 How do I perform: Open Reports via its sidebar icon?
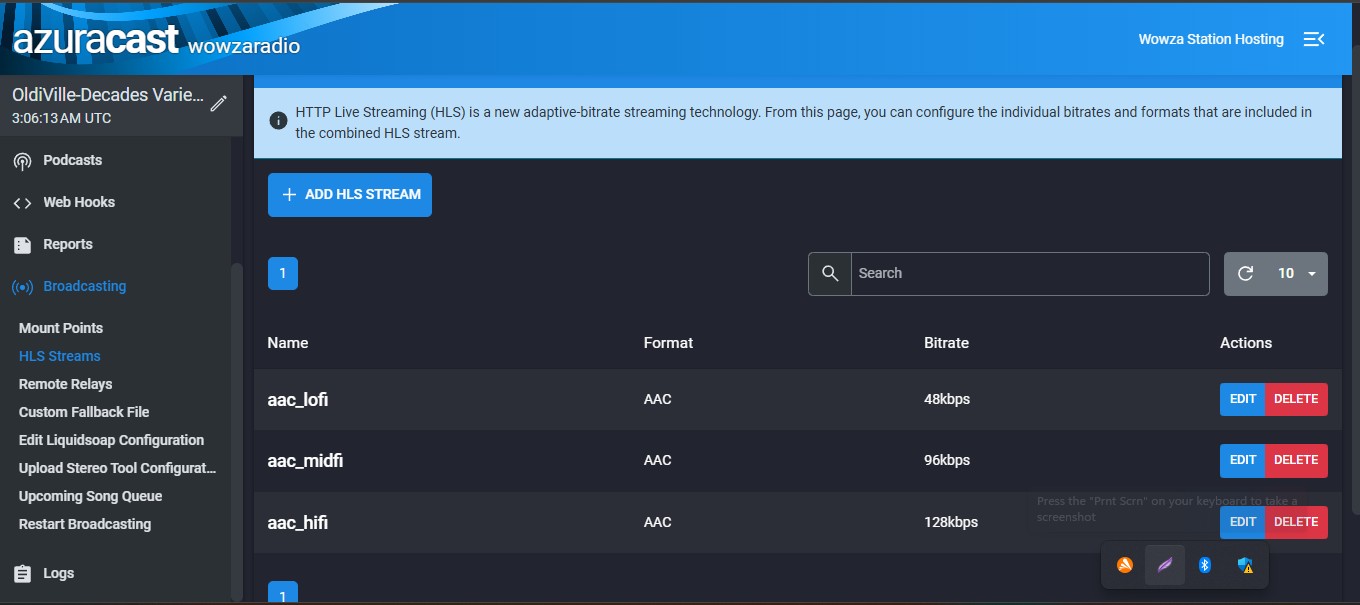click(x=22, y=244)
